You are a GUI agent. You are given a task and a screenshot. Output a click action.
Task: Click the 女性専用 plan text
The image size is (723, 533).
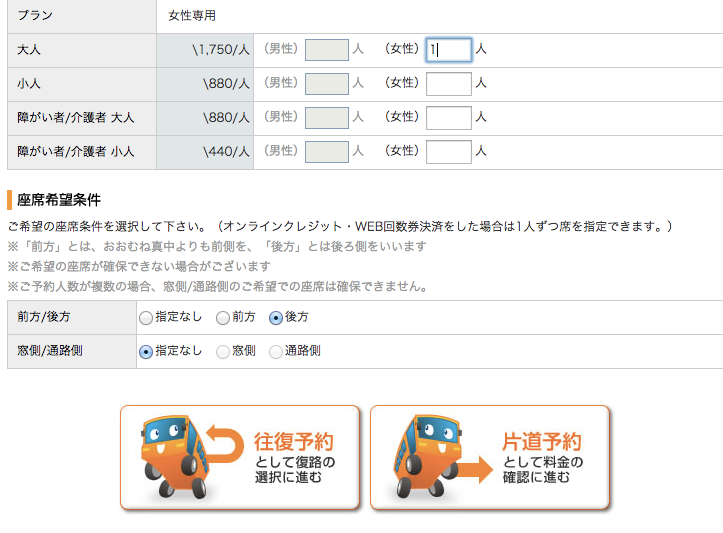192,16
